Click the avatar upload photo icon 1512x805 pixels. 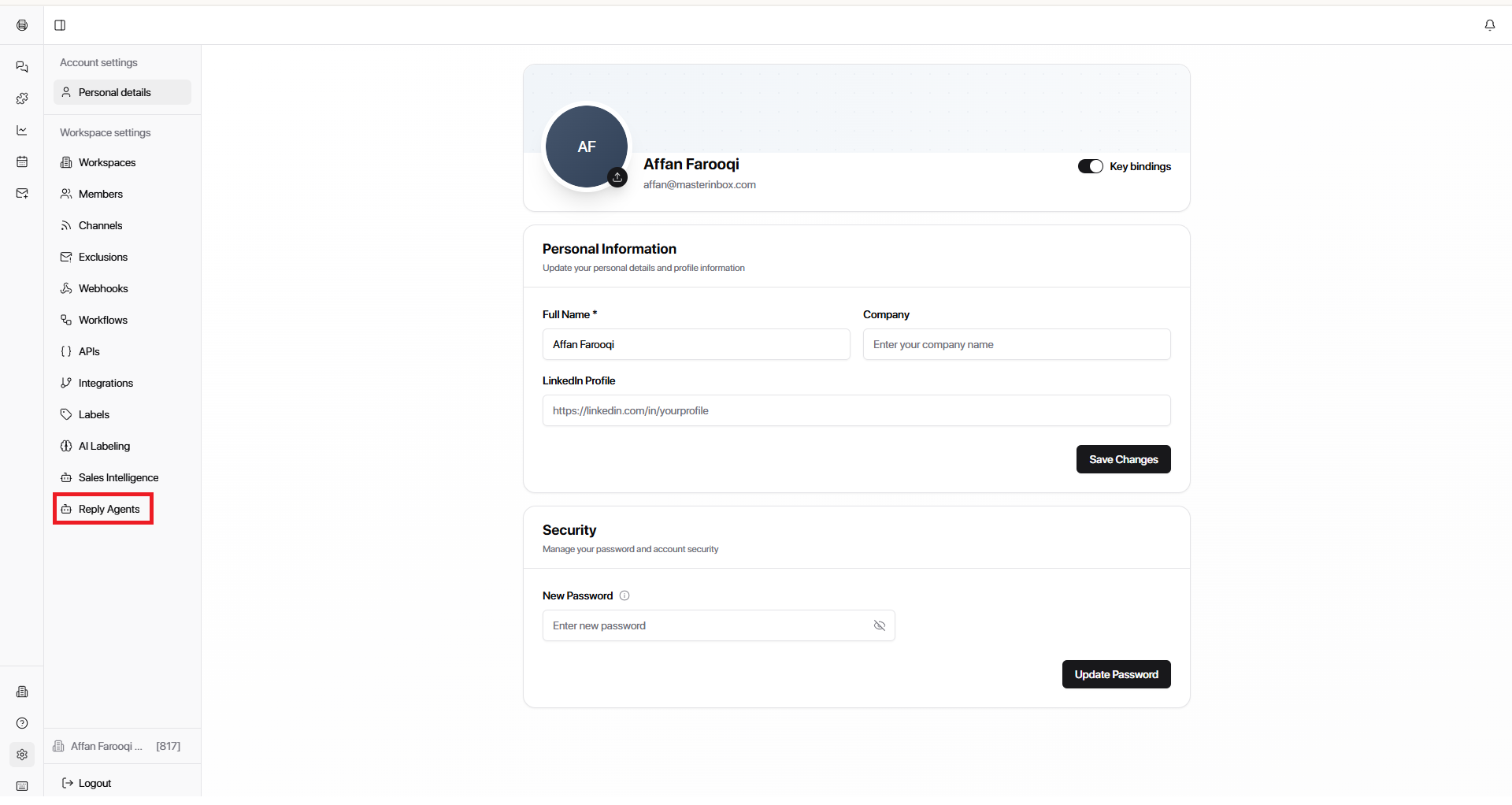pyautogui.click(x=617, y=177)
